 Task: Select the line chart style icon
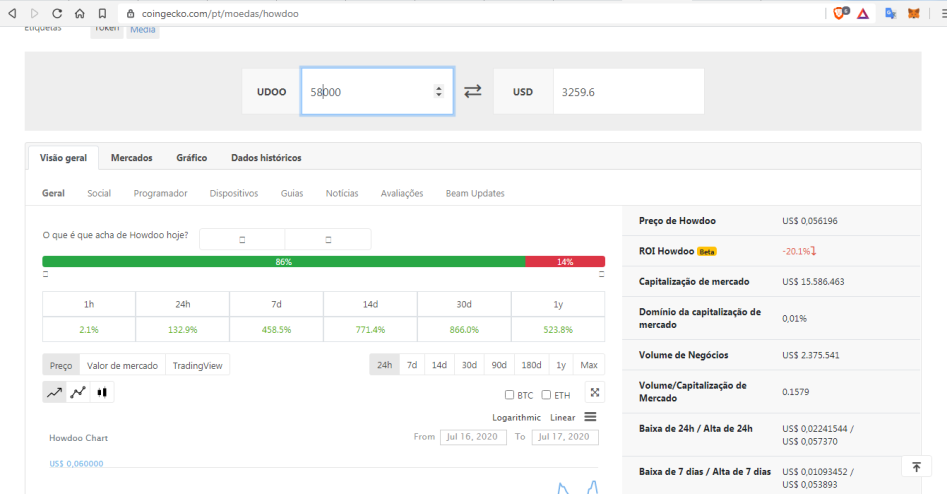pos(54,393)
